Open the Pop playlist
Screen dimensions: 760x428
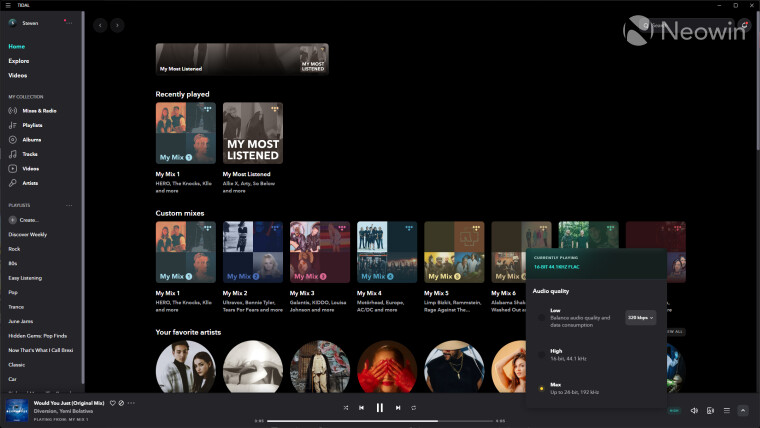point(13,292)
